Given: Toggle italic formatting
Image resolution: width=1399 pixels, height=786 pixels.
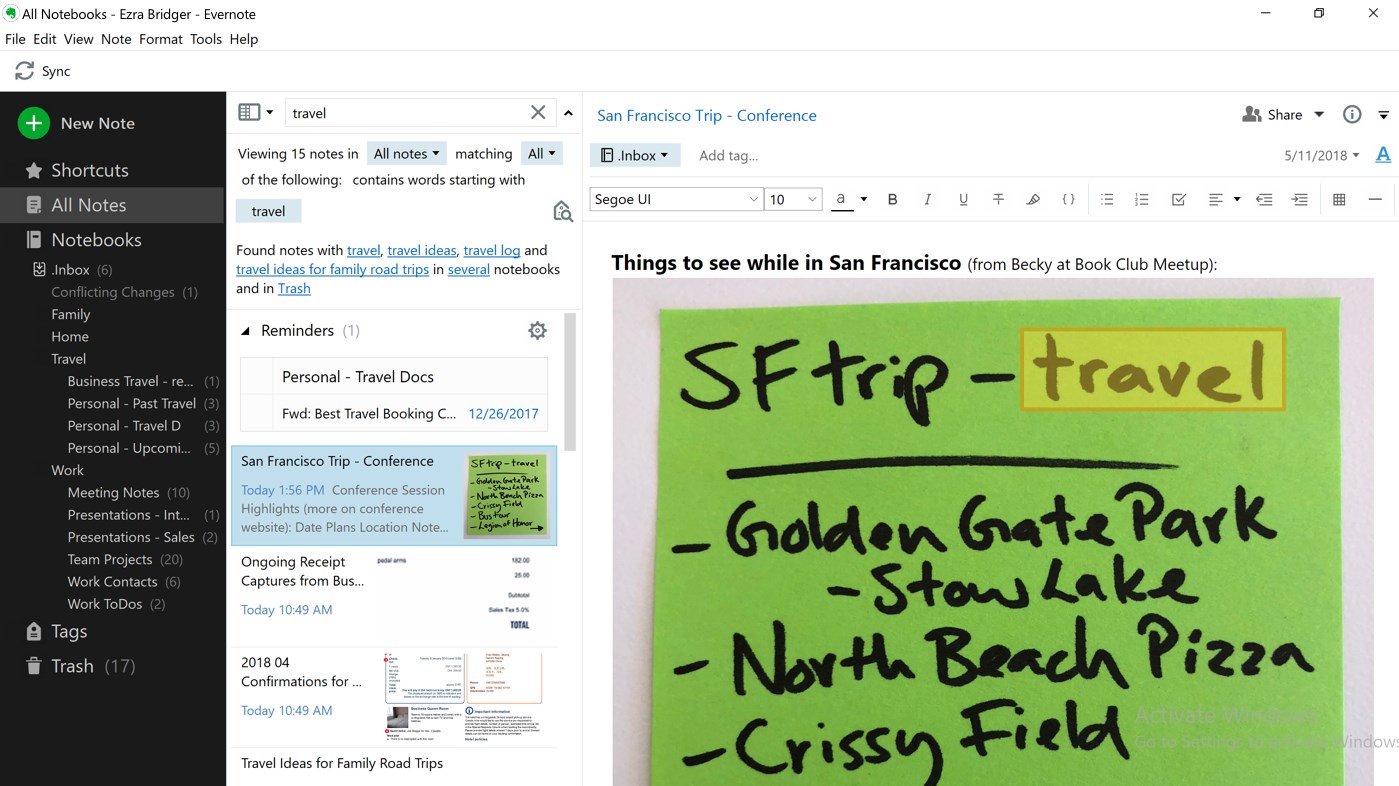Looking at the screenshot, I should 927,200.
